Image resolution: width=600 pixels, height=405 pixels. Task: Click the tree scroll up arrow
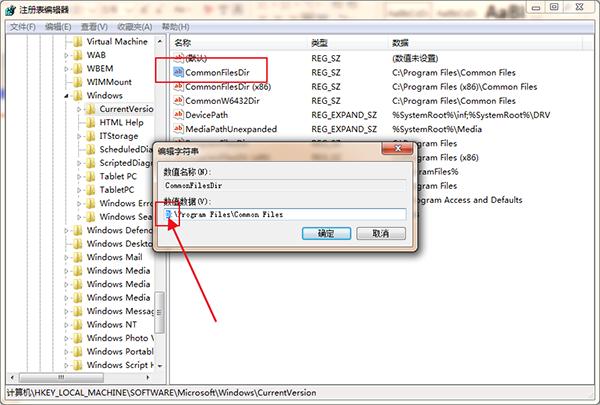click(x=160, y=41)
